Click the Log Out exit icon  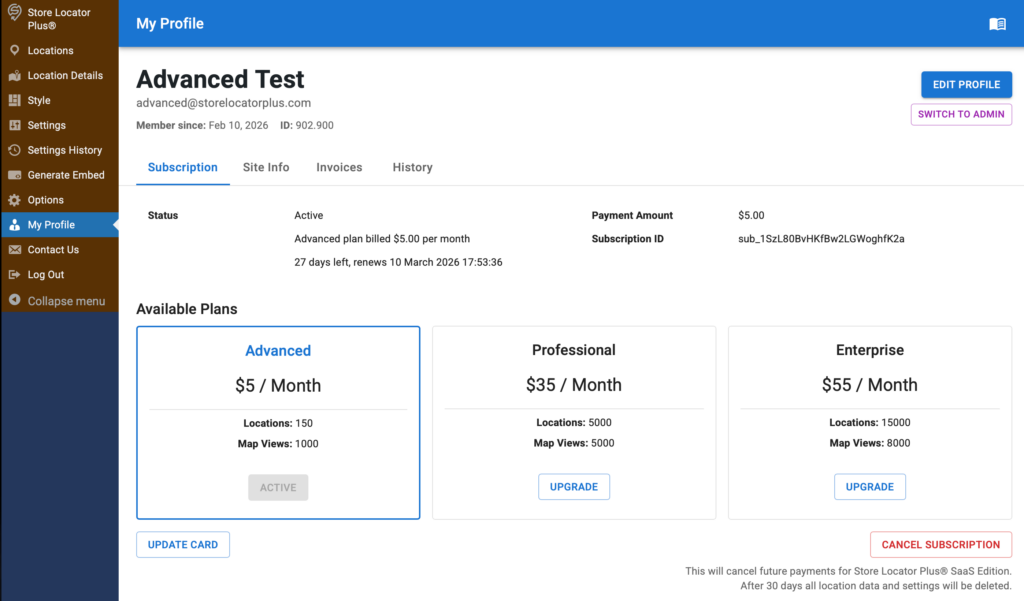tap(14, 275)
